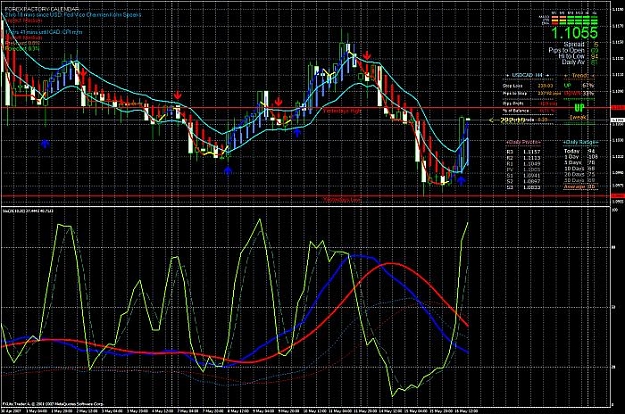
Task: Click the Daily Pivots header
Action: tap(523, 142)
